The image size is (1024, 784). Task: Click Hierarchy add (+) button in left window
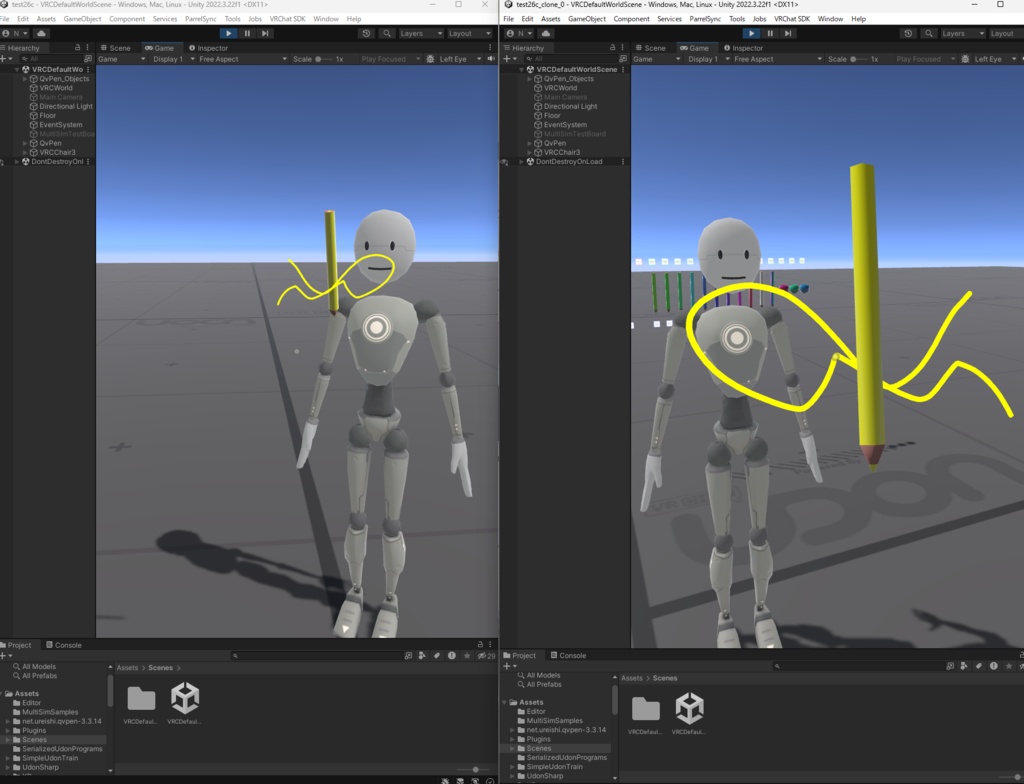pos(6,59)
